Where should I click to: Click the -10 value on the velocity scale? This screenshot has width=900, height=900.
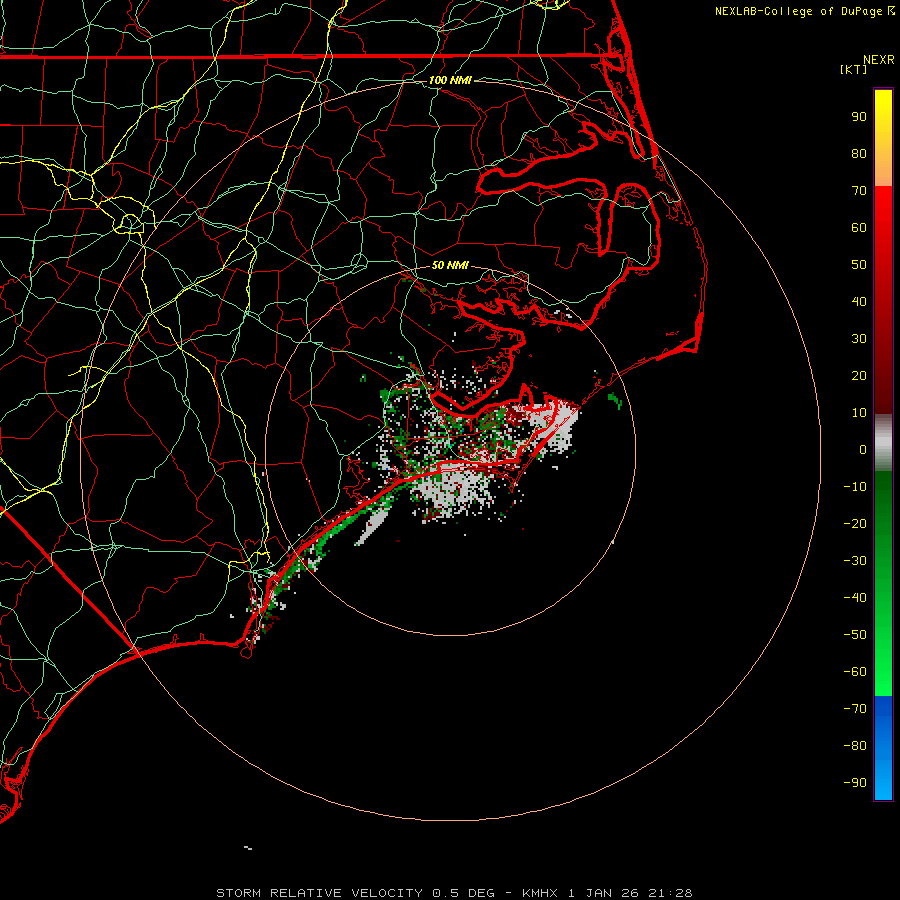pyautogui.click(x=855, y=487)
